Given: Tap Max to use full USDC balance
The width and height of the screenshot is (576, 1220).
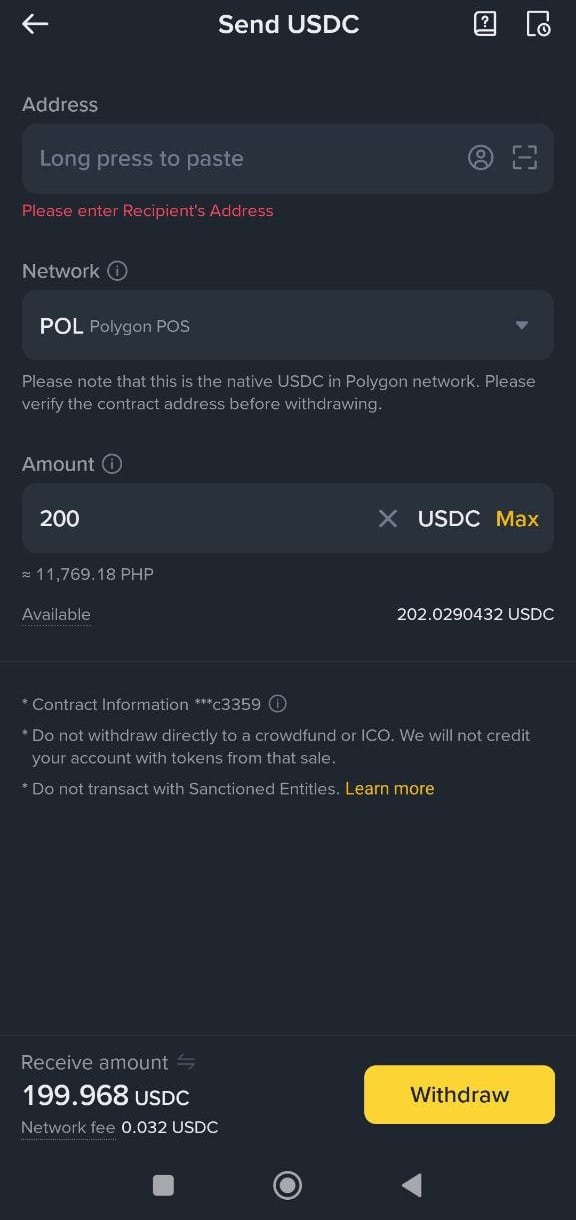Looking at the screenshot, I should point(517,518).
